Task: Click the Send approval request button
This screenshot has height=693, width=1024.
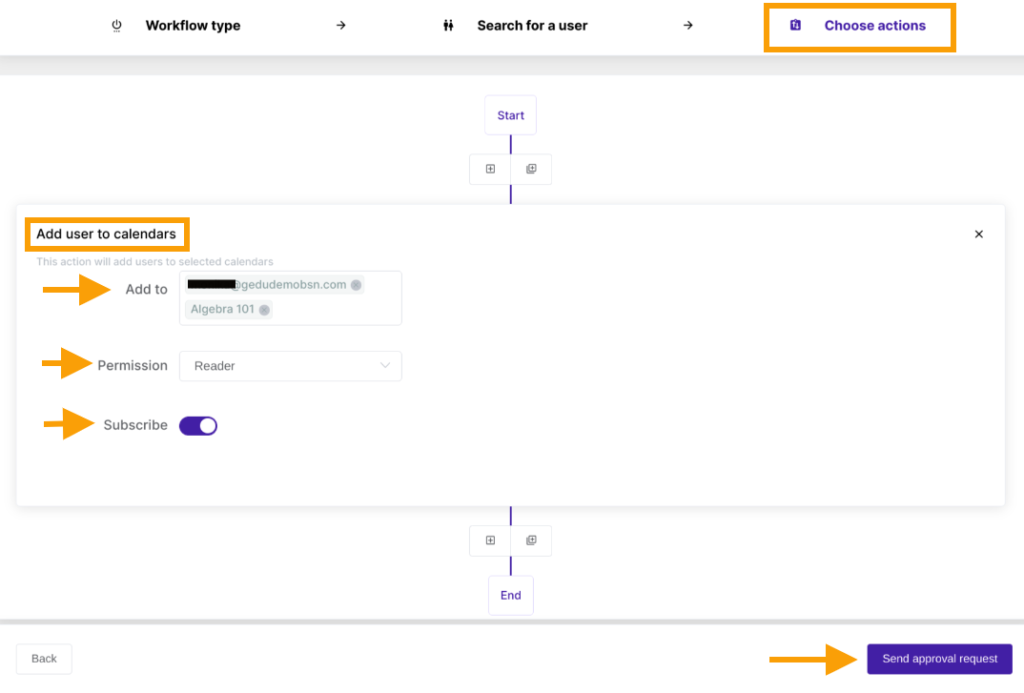Action: tap(939, 658)
